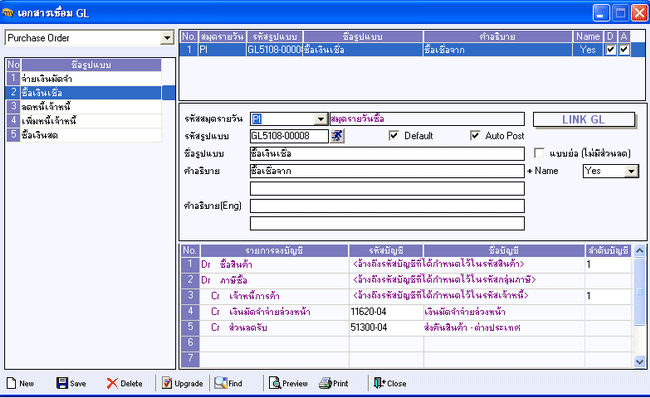Select ซื้อเงินสด in the template list
This screenshot has height=398, width=650.
coord(91,135)
